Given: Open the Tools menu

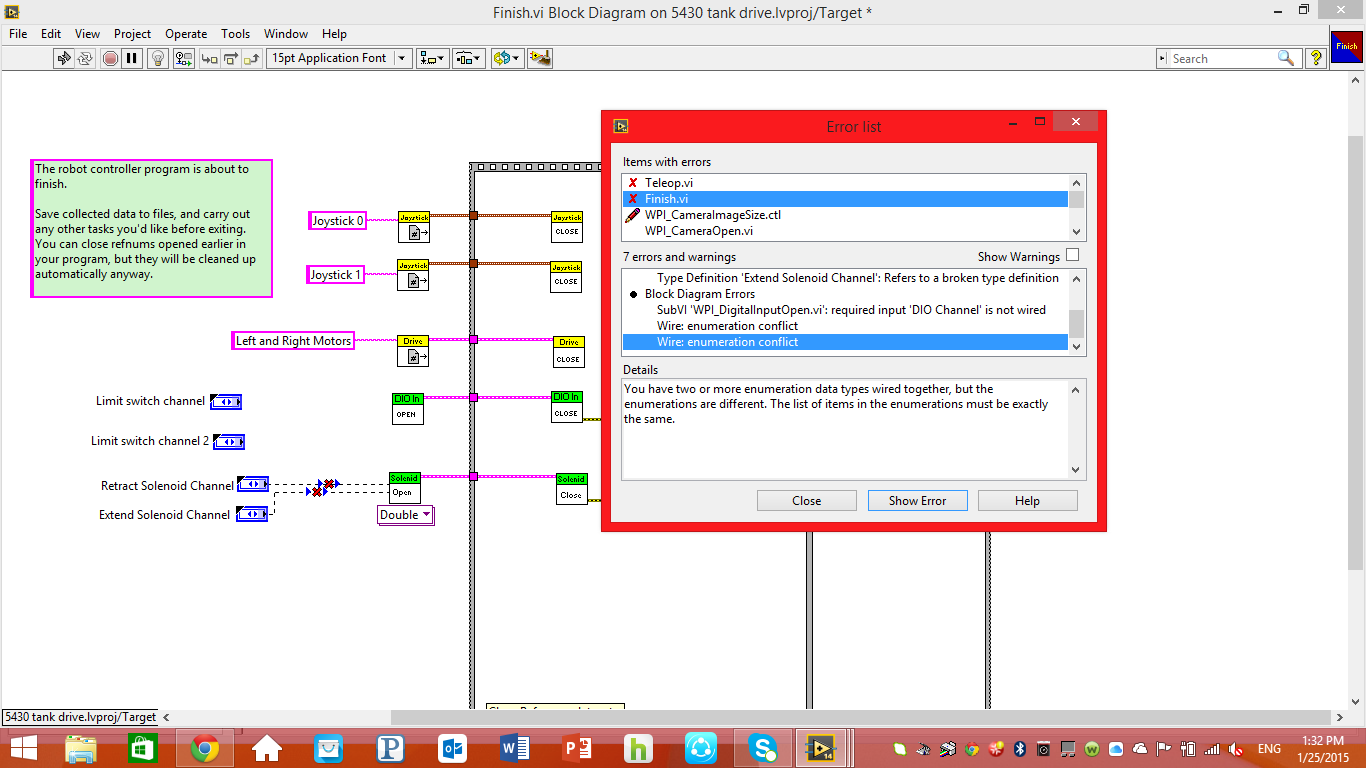Looking at the screenshot, I should (x=236, y=34).
